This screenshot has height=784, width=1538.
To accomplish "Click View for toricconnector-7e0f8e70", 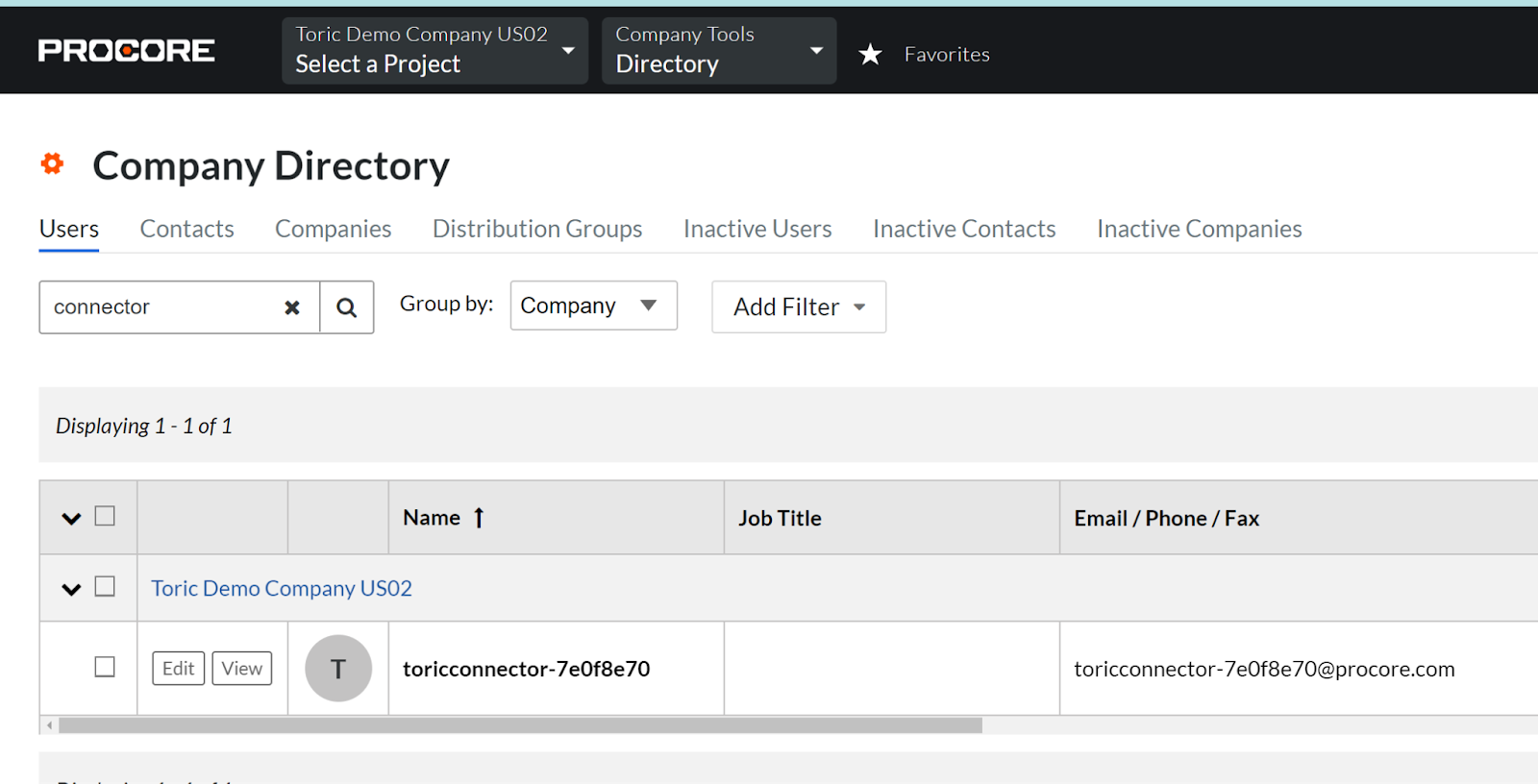I will point(242,669).
